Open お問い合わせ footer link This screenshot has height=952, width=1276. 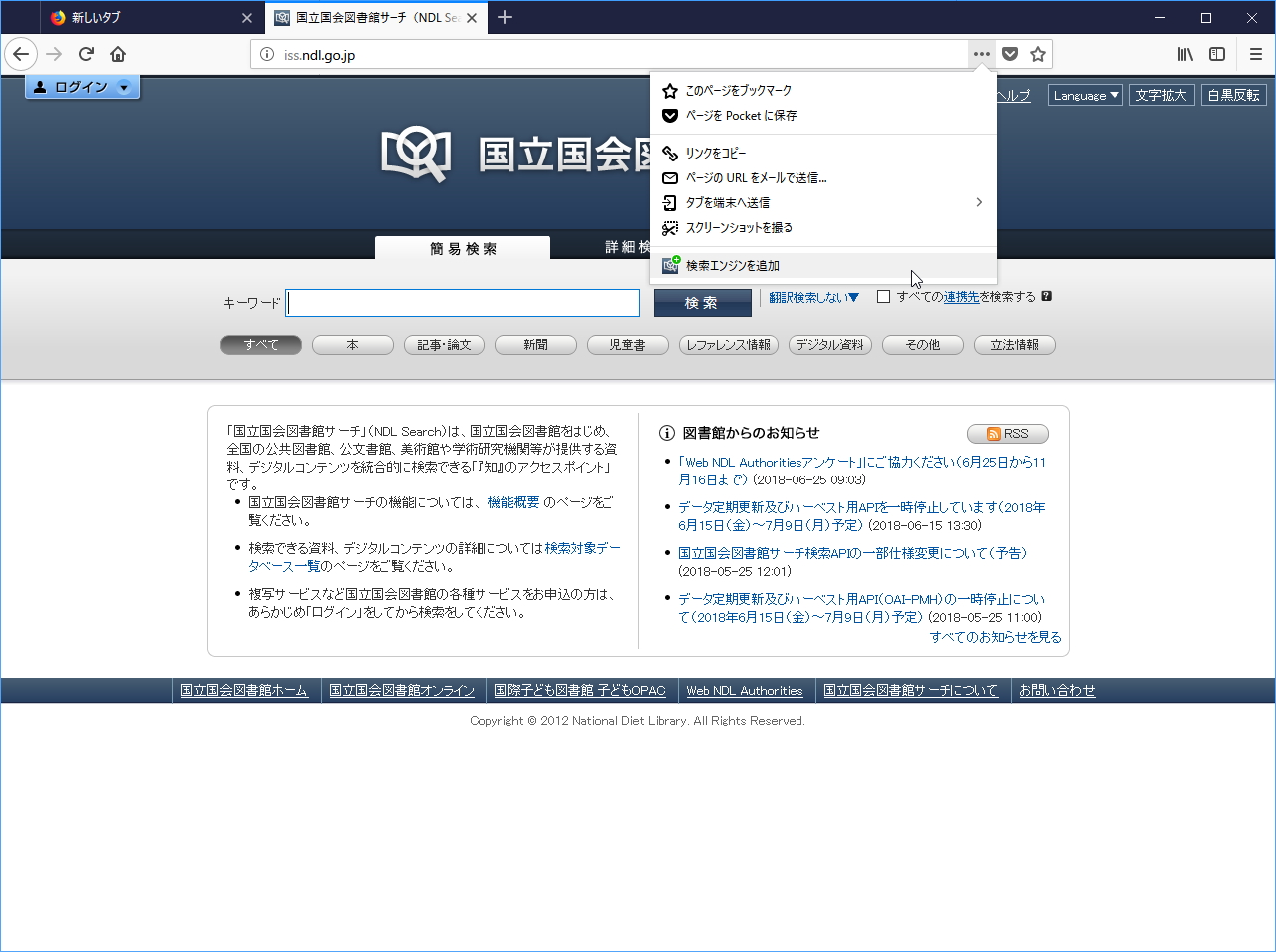click(1057, 690)
